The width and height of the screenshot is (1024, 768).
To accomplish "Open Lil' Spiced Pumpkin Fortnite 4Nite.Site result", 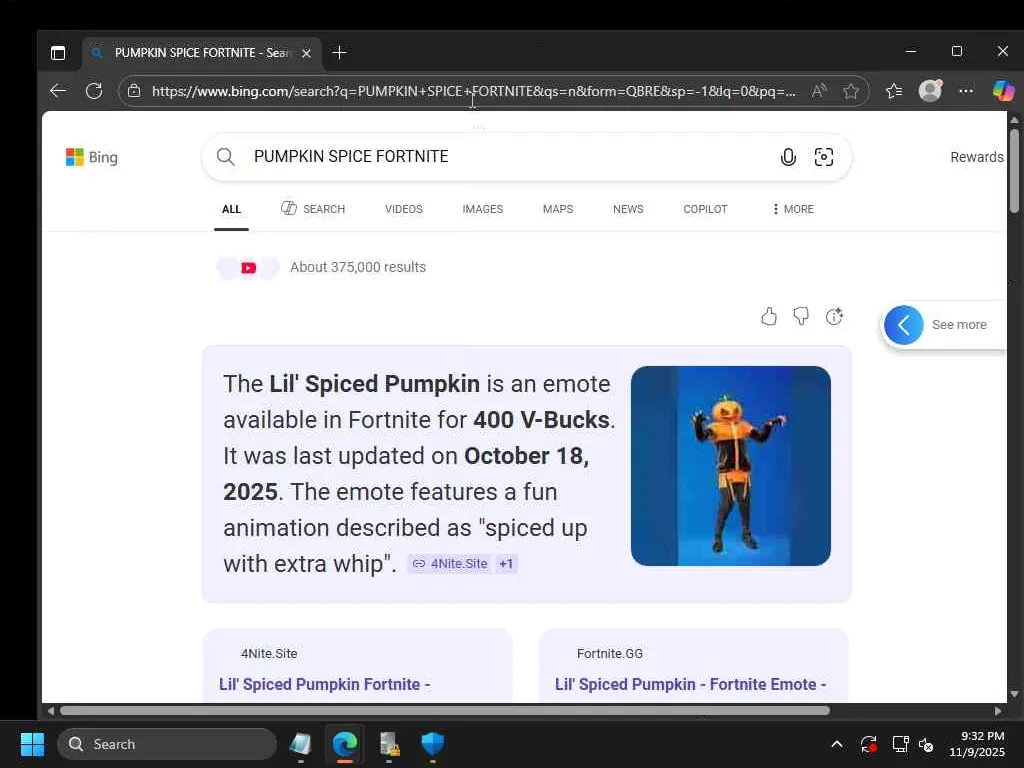I will pyautogui.click(x=325, y=684).
